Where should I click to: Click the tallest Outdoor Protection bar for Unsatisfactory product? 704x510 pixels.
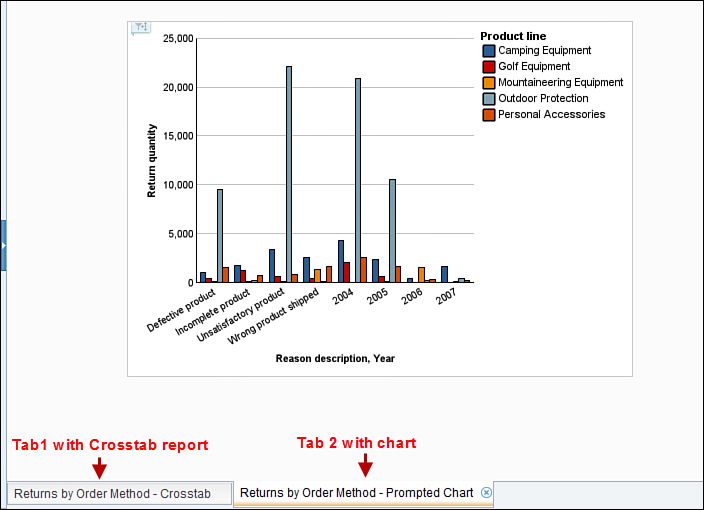pos(289,174)
